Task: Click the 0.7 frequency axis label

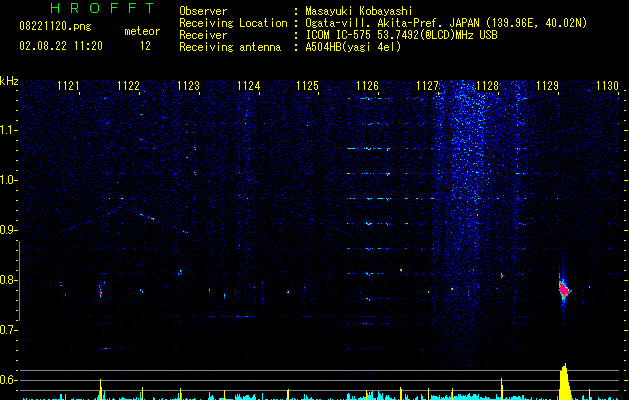Action: [x=8, y=330]
